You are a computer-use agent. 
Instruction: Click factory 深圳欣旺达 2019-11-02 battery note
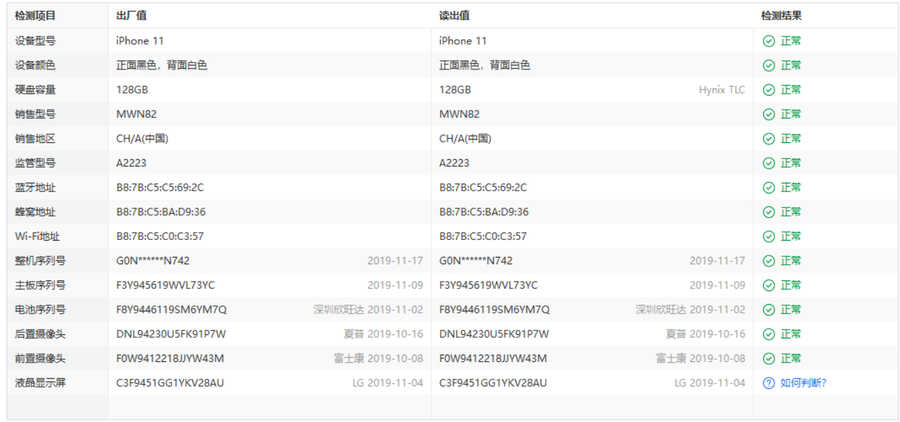[x=368, y=309]
